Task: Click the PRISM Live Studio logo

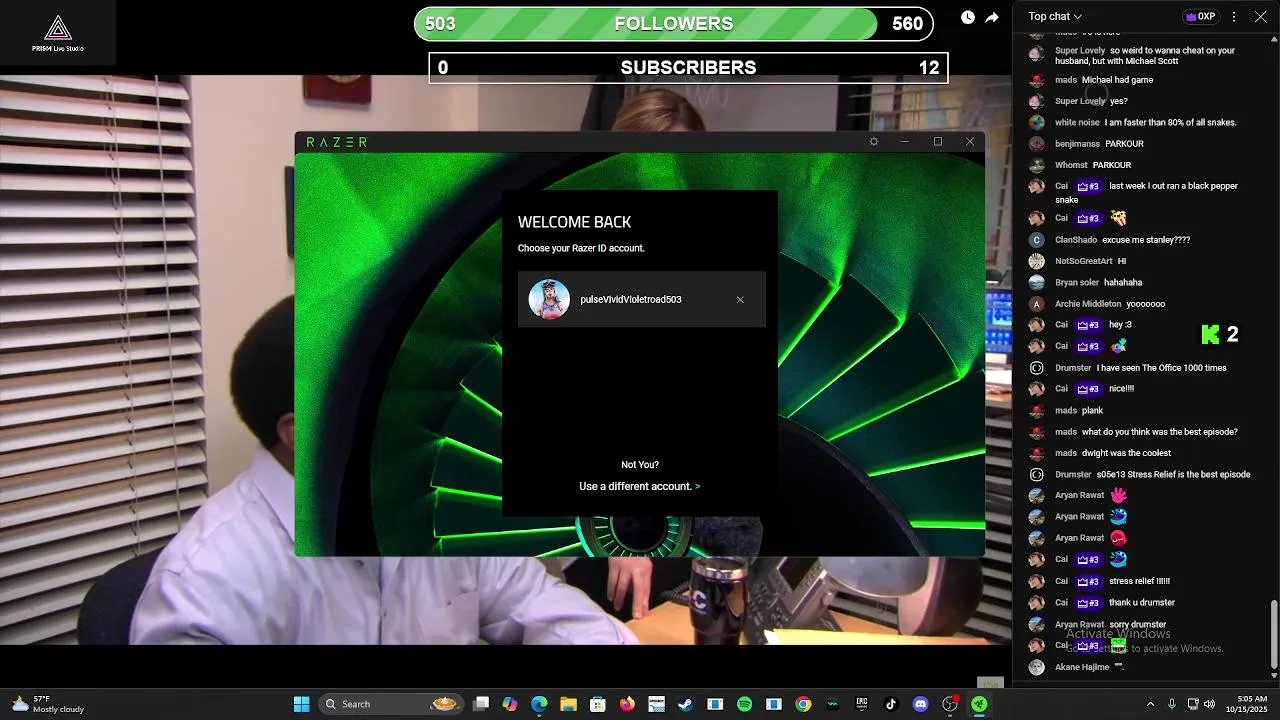Action: click(58, 32)
